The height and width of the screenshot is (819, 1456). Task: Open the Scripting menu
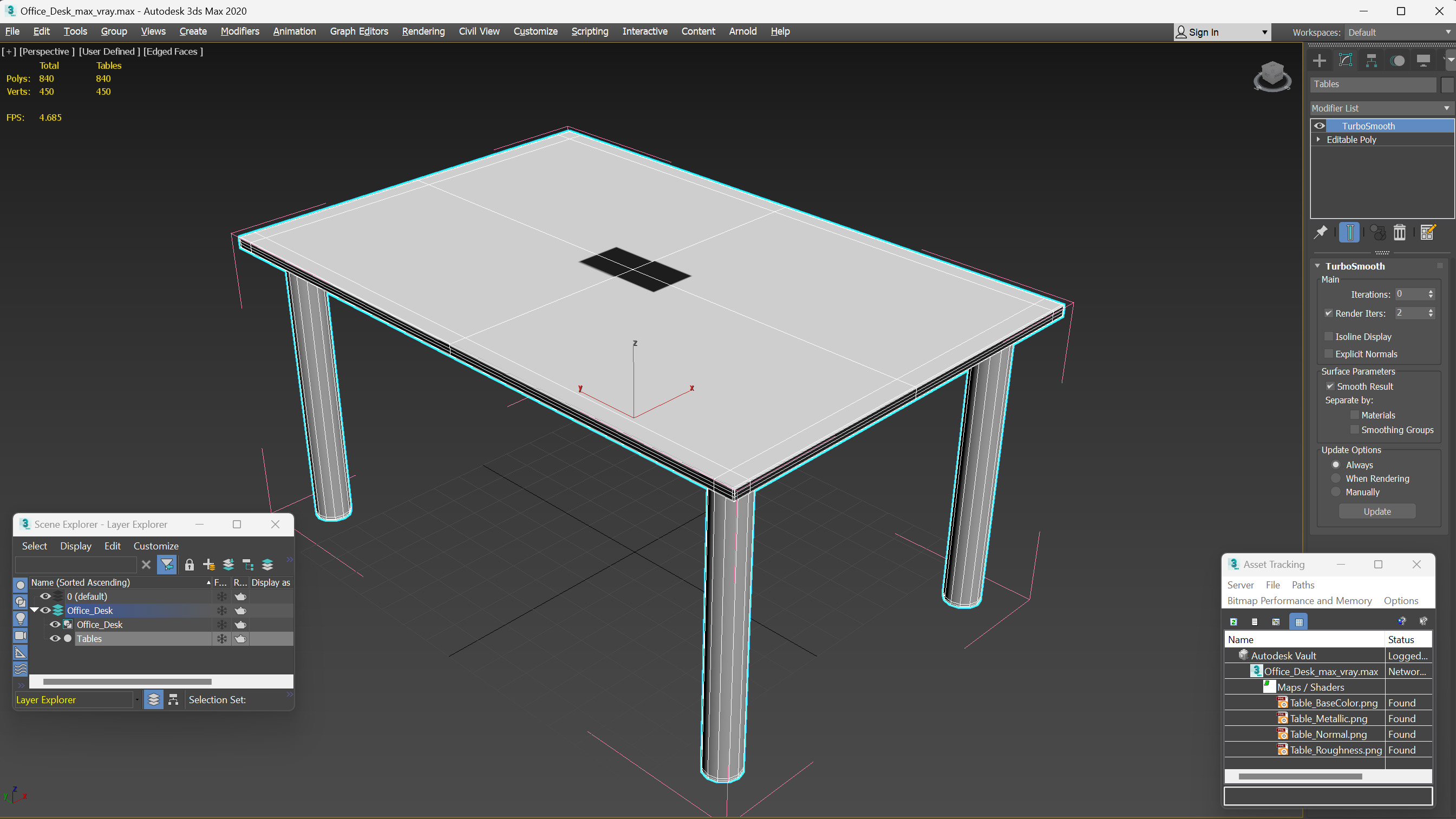point(590,31)
